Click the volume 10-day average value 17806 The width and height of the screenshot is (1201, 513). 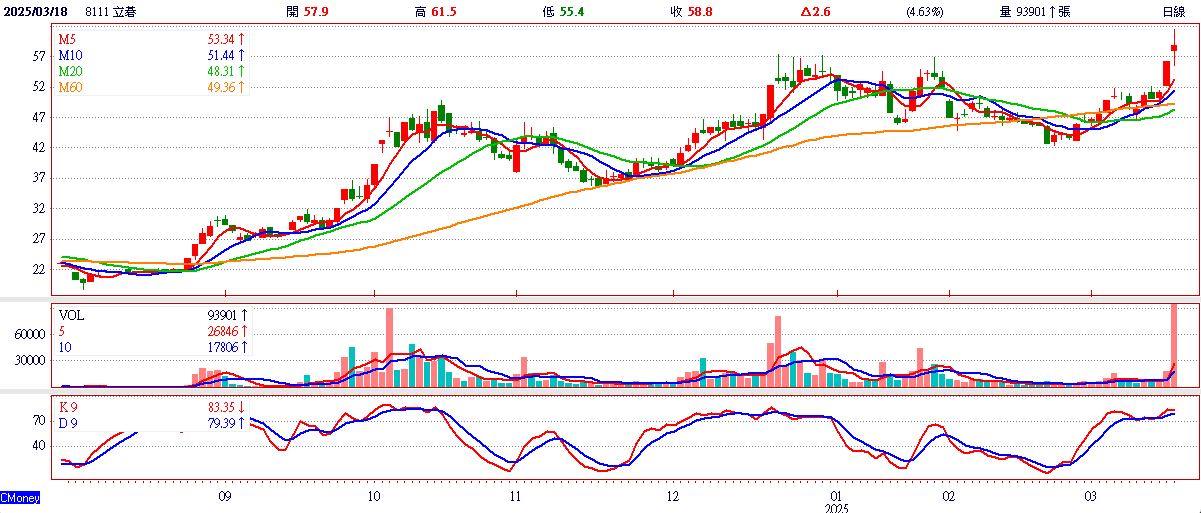coord(220,347)
